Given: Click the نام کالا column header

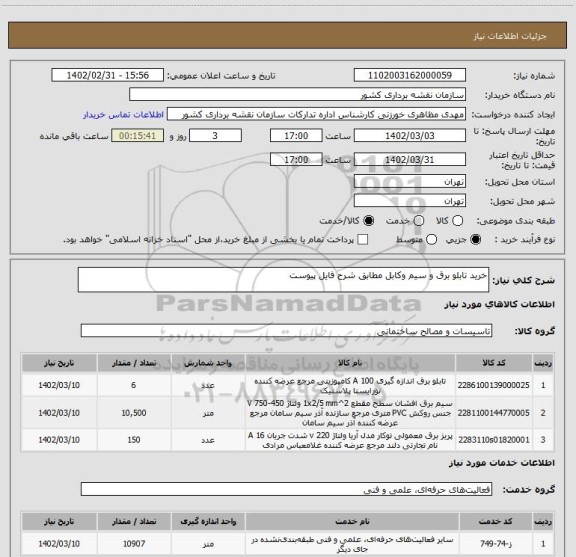Looking at the screenshot, I should [350, 363].
